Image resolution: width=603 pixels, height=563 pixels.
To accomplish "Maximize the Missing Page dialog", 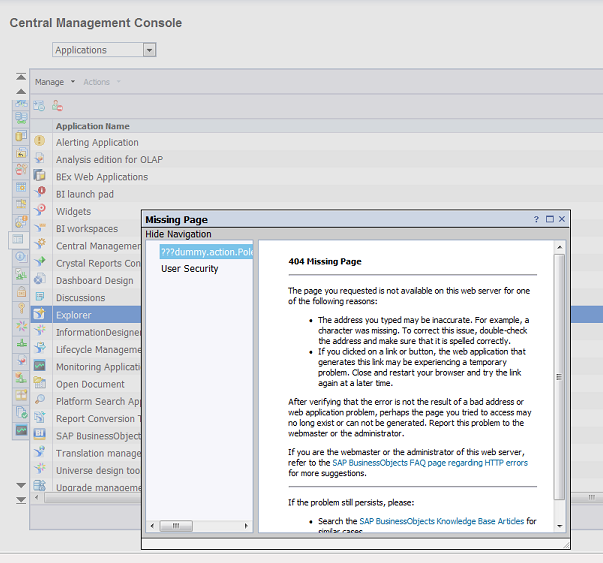I will tap(550, 219).
